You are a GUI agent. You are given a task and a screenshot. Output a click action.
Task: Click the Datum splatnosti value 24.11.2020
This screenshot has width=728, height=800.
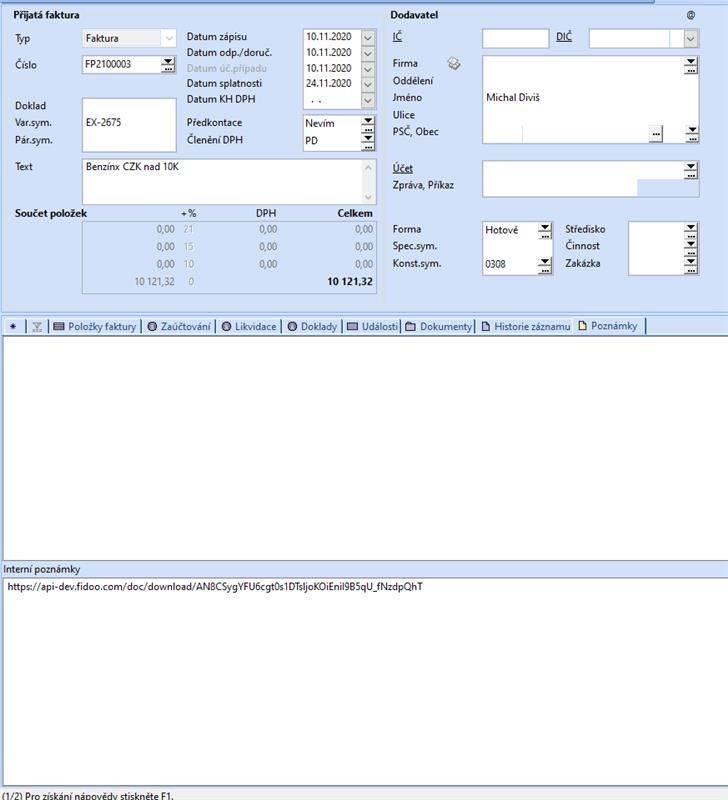tap(329, 83)
